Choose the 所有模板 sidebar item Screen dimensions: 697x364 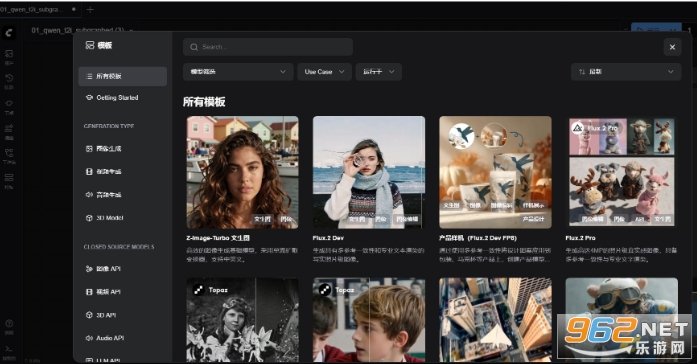[123, 76]
